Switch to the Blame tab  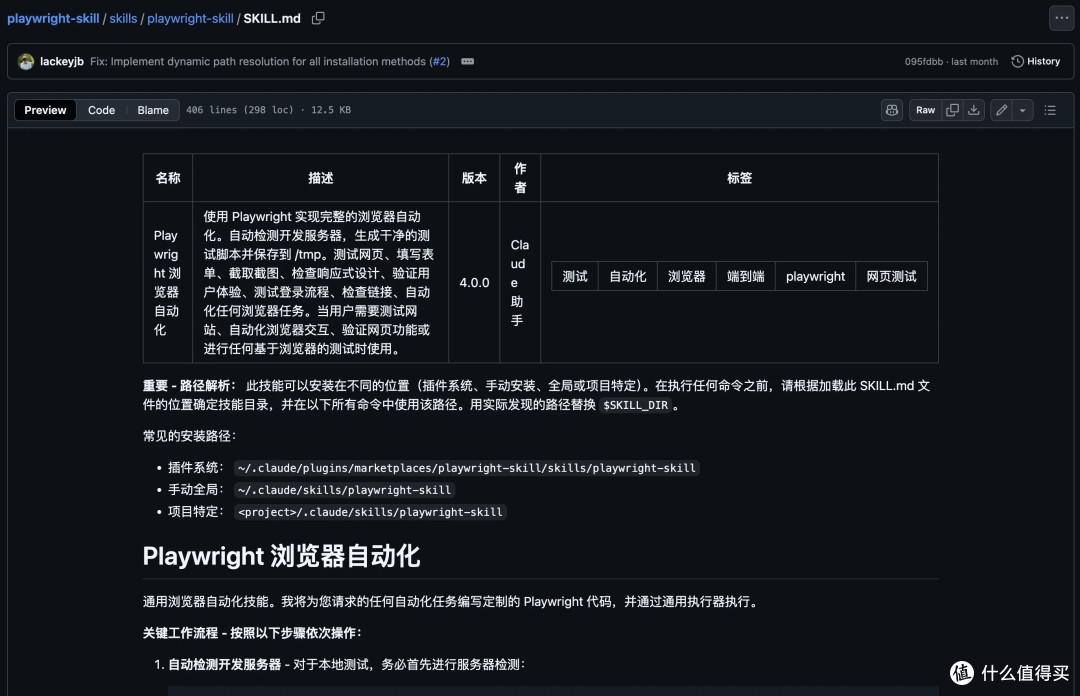[153, 110]
